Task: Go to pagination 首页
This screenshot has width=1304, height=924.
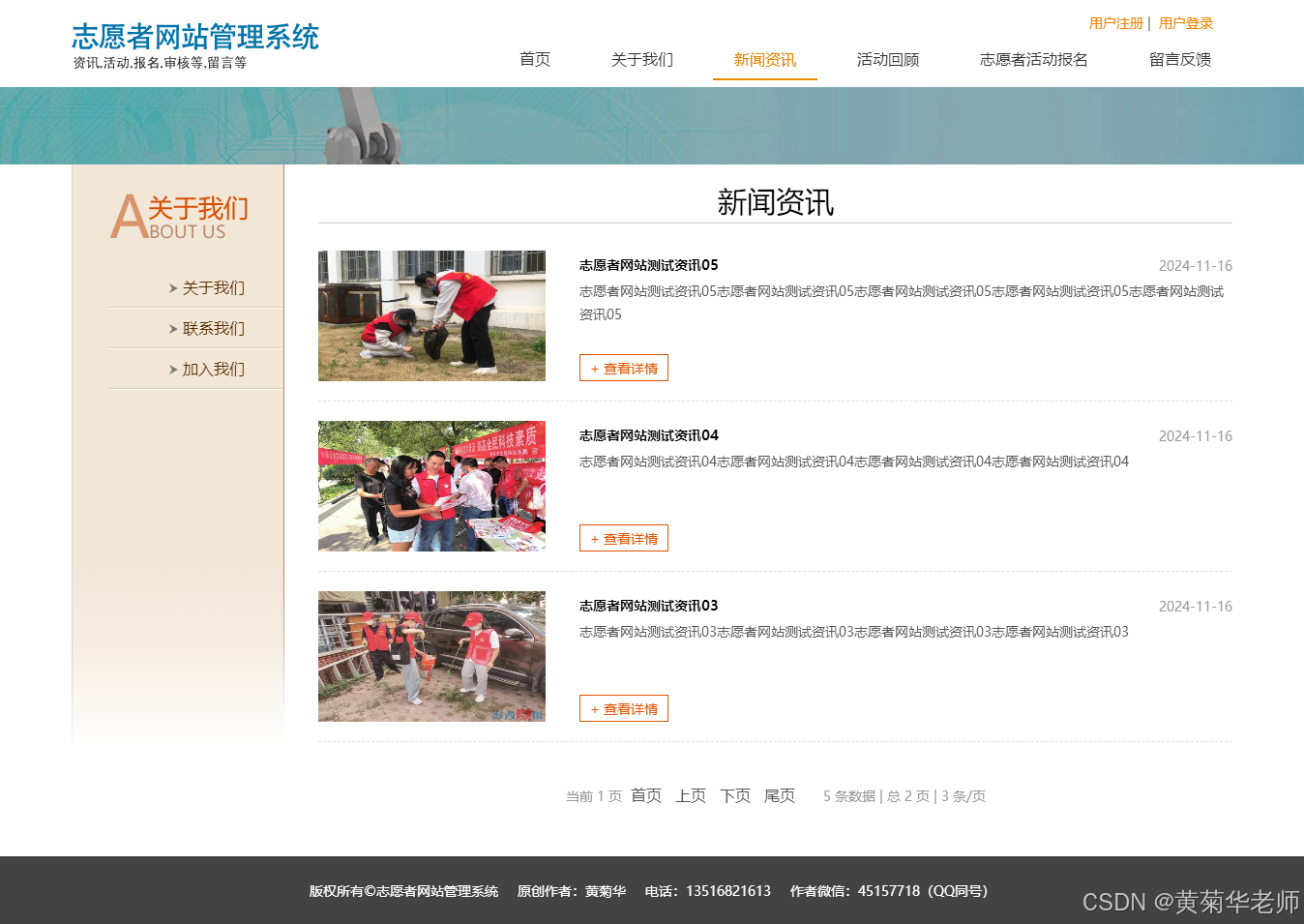Action: (x=646, y=795)
